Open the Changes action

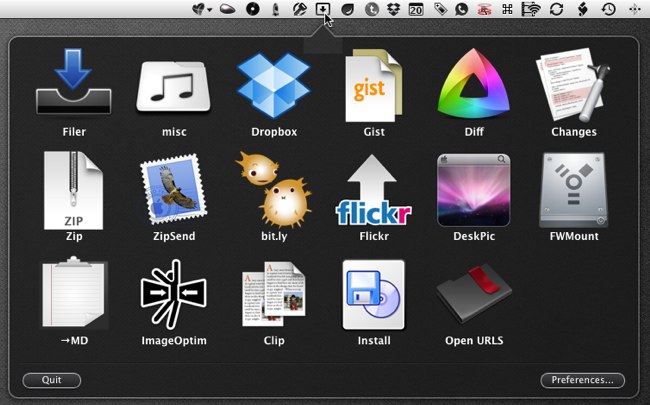point(573,87)
